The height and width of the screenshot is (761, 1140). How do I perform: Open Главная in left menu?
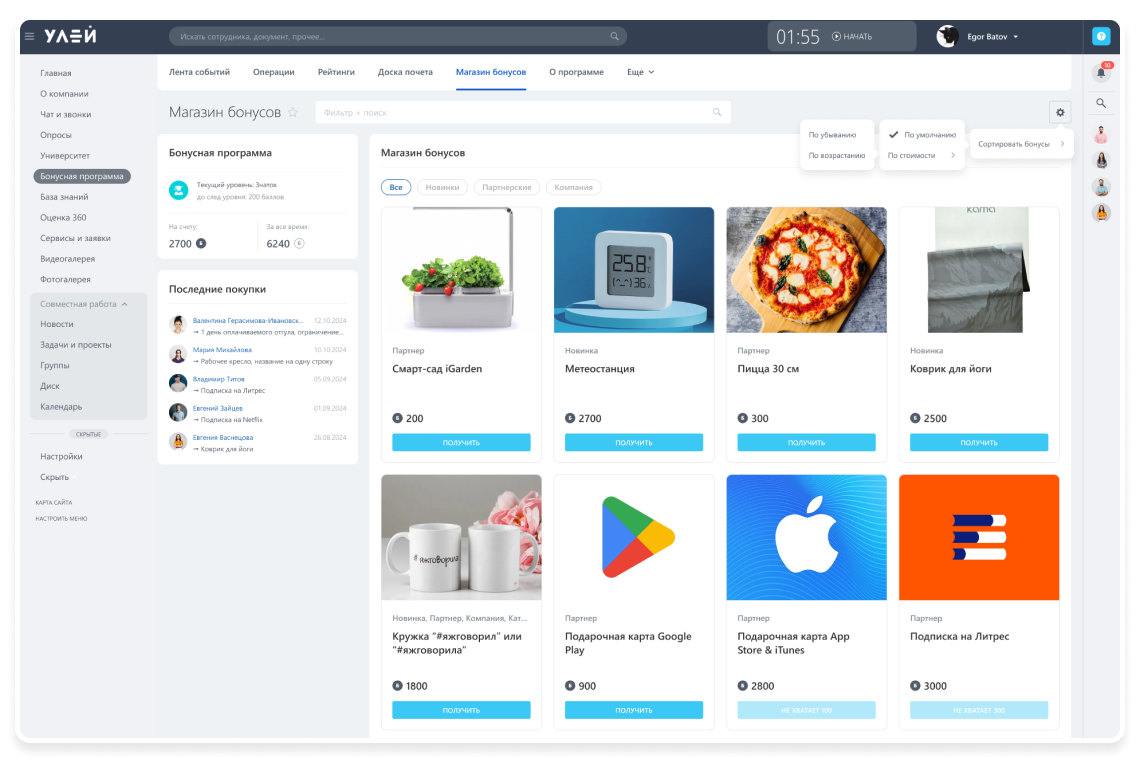click(56, 73)
